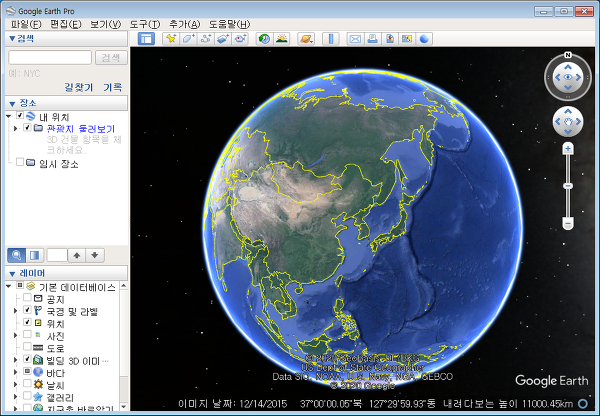
Task: Click in the search text field
Action: (x=50, y=58)
